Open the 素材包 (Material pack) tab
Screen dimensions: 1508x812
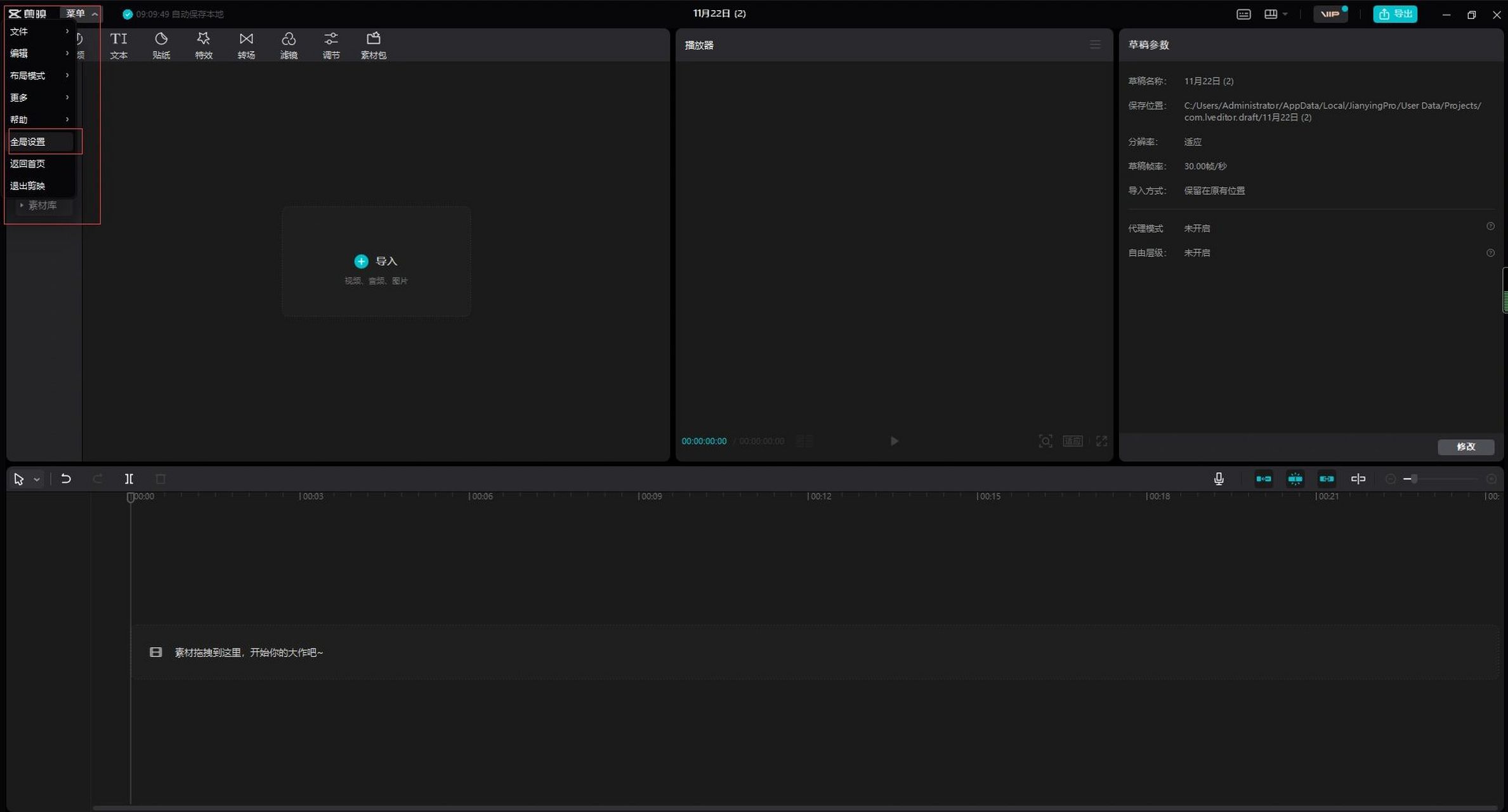click(374, 46)
